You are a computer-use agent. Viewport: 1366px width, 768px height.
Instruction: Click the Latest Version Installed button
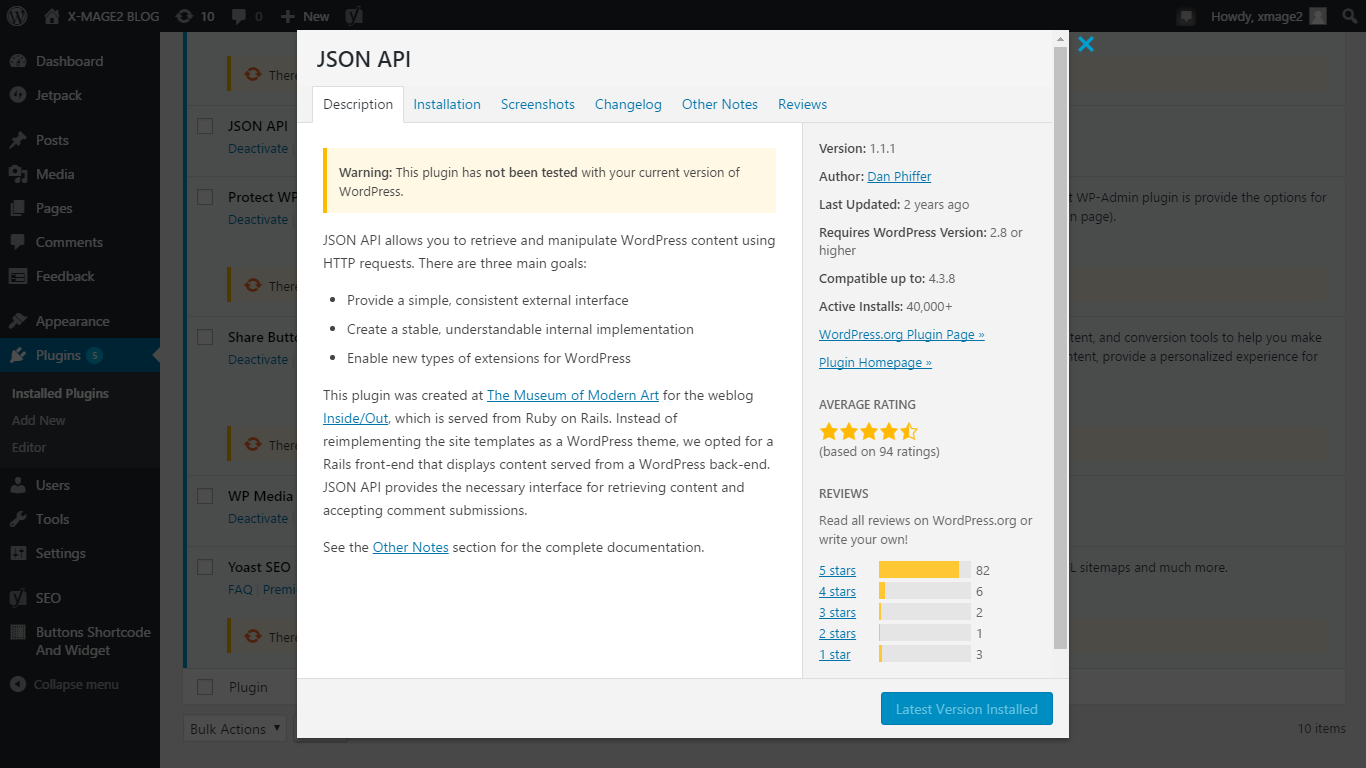click(x=967, y=709)
